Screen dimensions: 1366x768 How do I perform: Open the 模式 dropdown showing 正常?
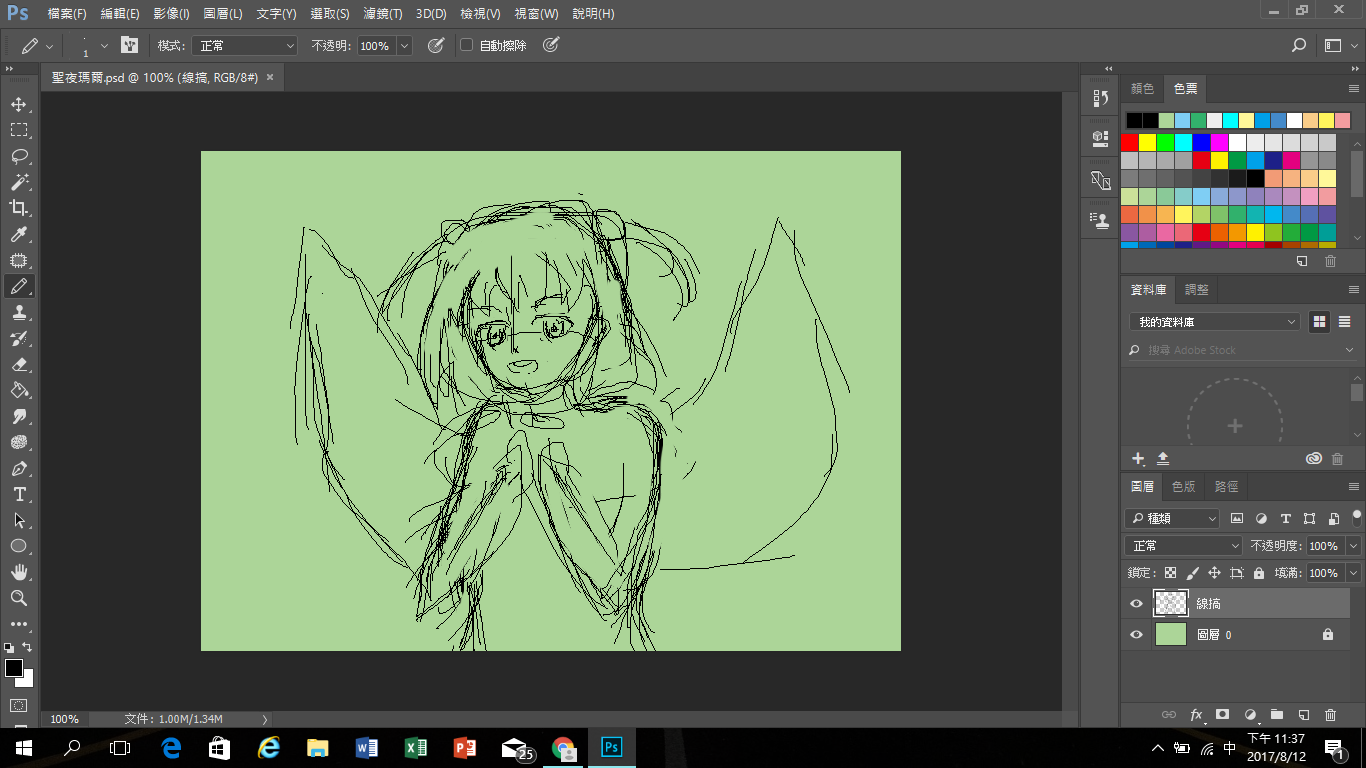click(x=247, y=46)
